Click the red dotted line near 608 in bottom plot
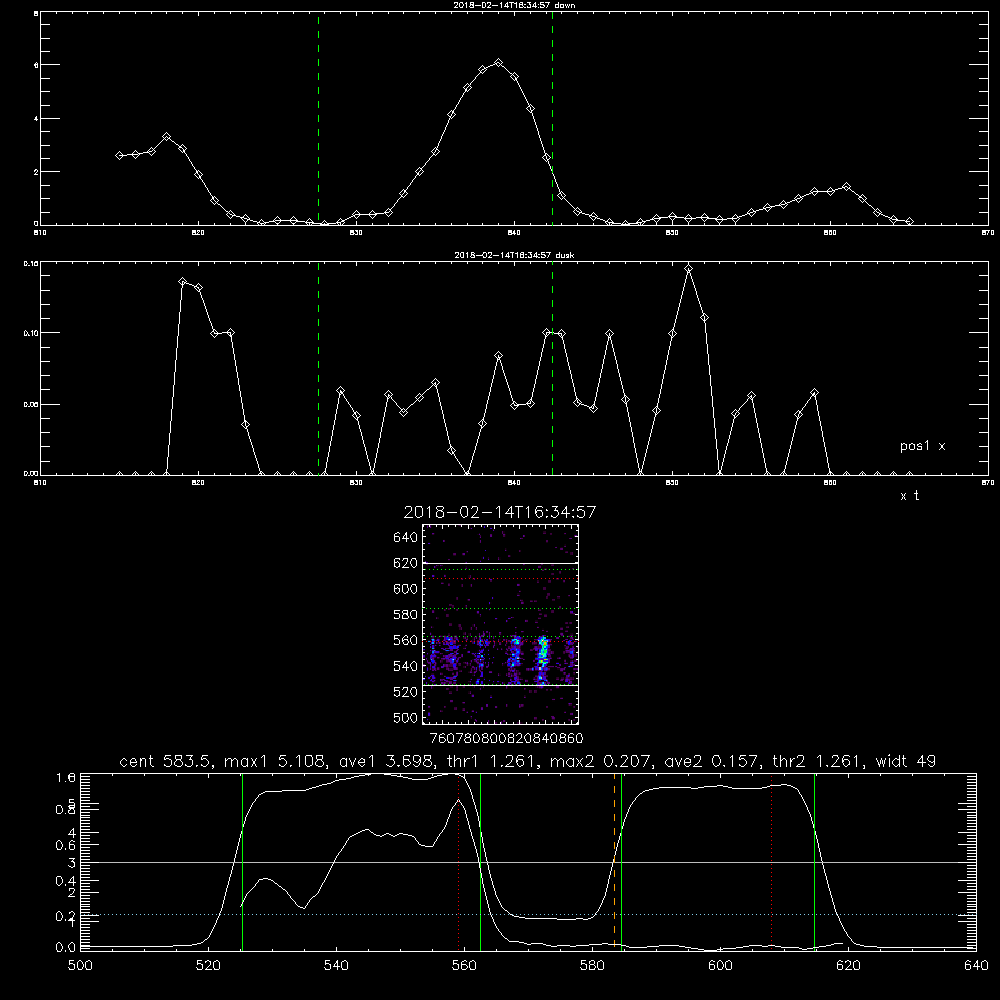 coord(771,861)
